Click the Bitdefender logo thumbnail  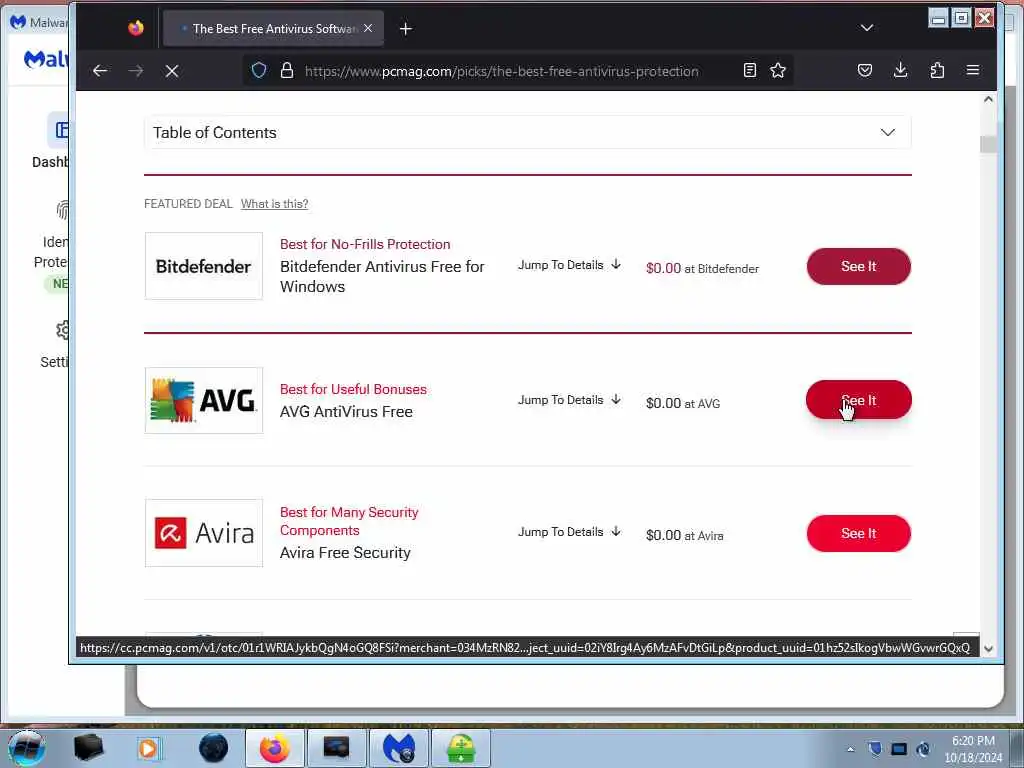pyautogui.click(x=204, y=266)
